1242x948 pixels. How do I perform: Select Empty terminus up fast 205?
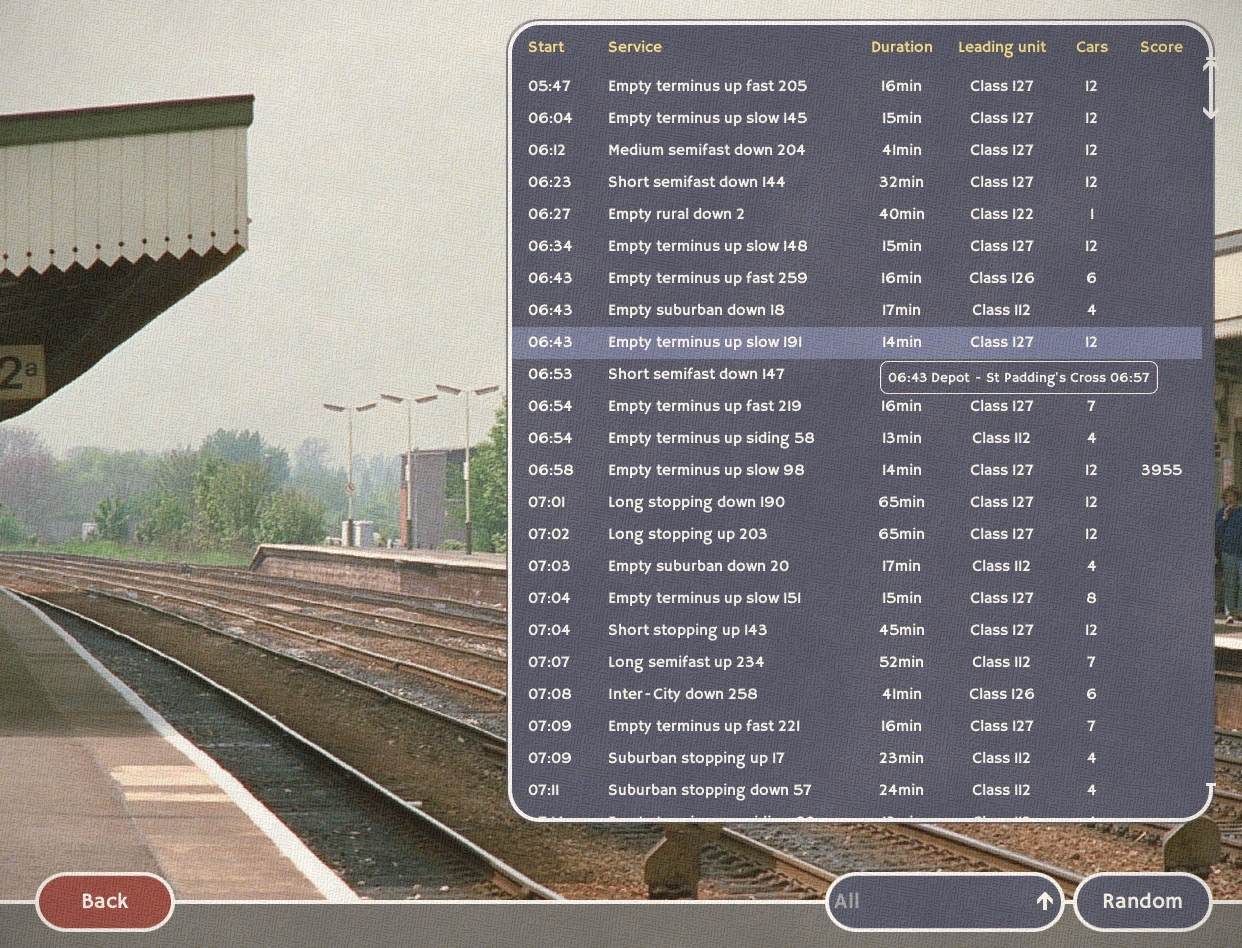click(x=857, y=86)
